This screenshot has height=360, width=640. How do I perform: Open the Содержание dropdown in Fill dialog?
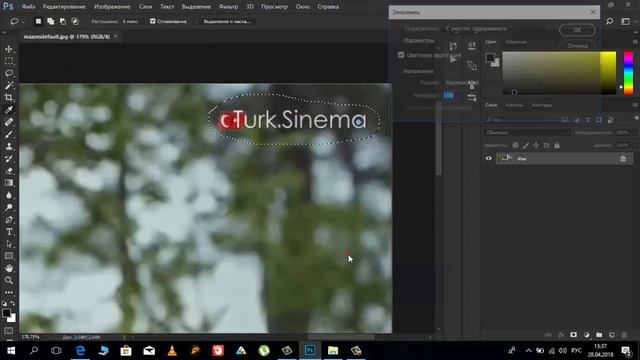[498, 29]
